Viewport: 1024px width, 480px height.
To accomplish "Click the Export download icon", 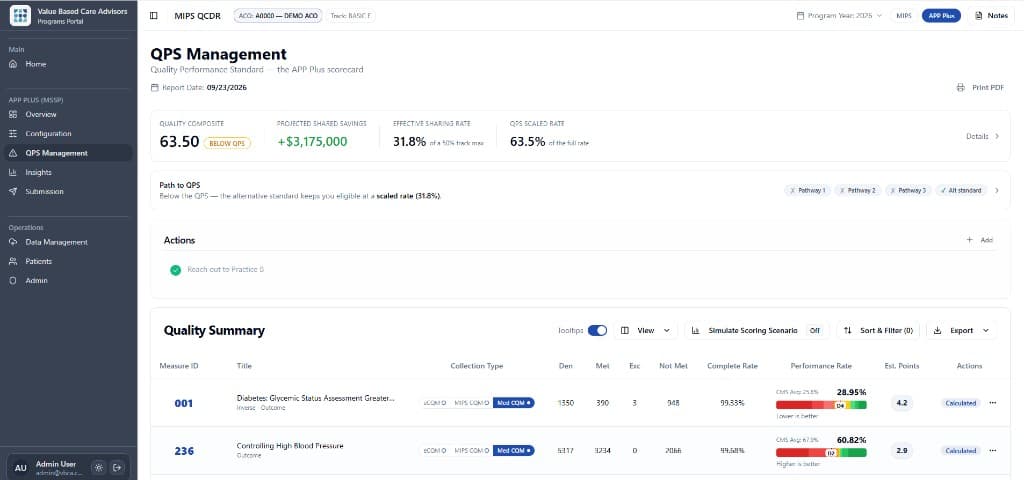I will point(938,330).
